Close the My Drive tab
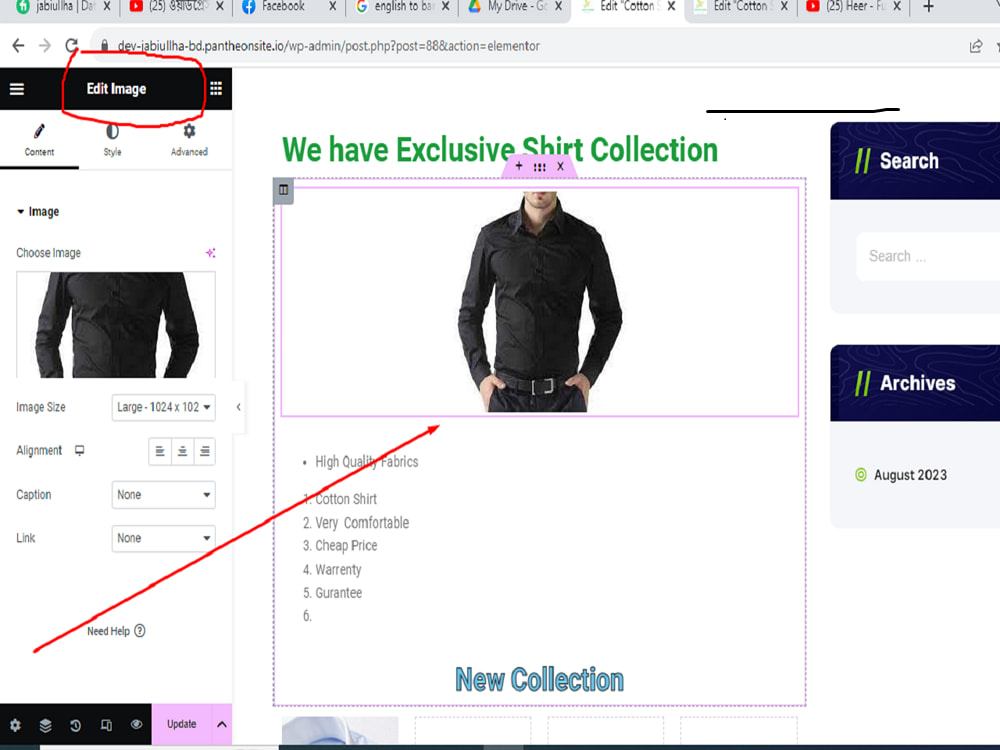 pos(558,6)
